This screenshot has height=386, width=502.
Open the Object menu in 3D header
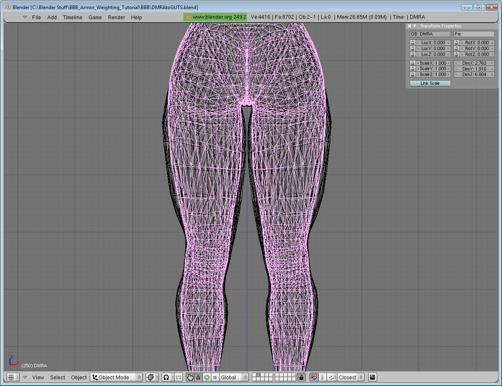(79, 377)
